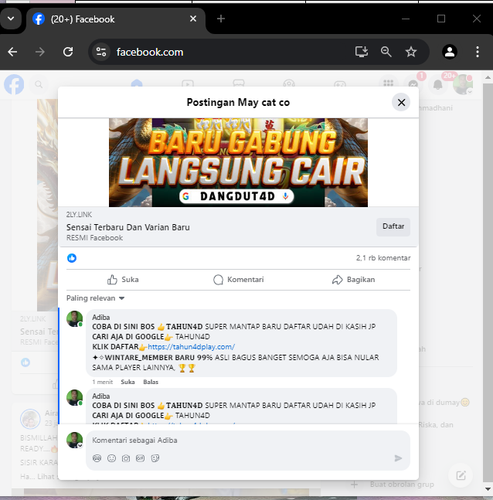Open the Paling relevan sort dropdown
493x500 pixels.
coord(95,298)
